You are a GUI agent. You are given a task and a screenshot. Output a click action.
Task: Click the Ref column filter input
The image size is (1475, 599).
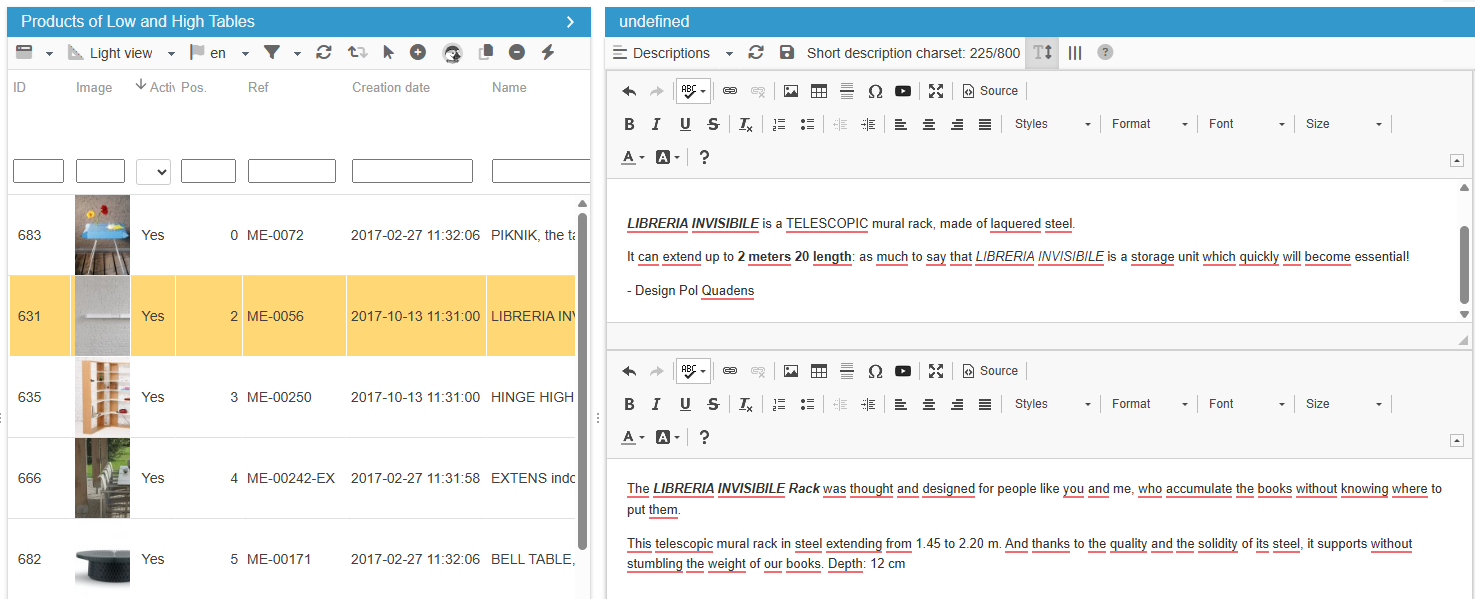292,171
